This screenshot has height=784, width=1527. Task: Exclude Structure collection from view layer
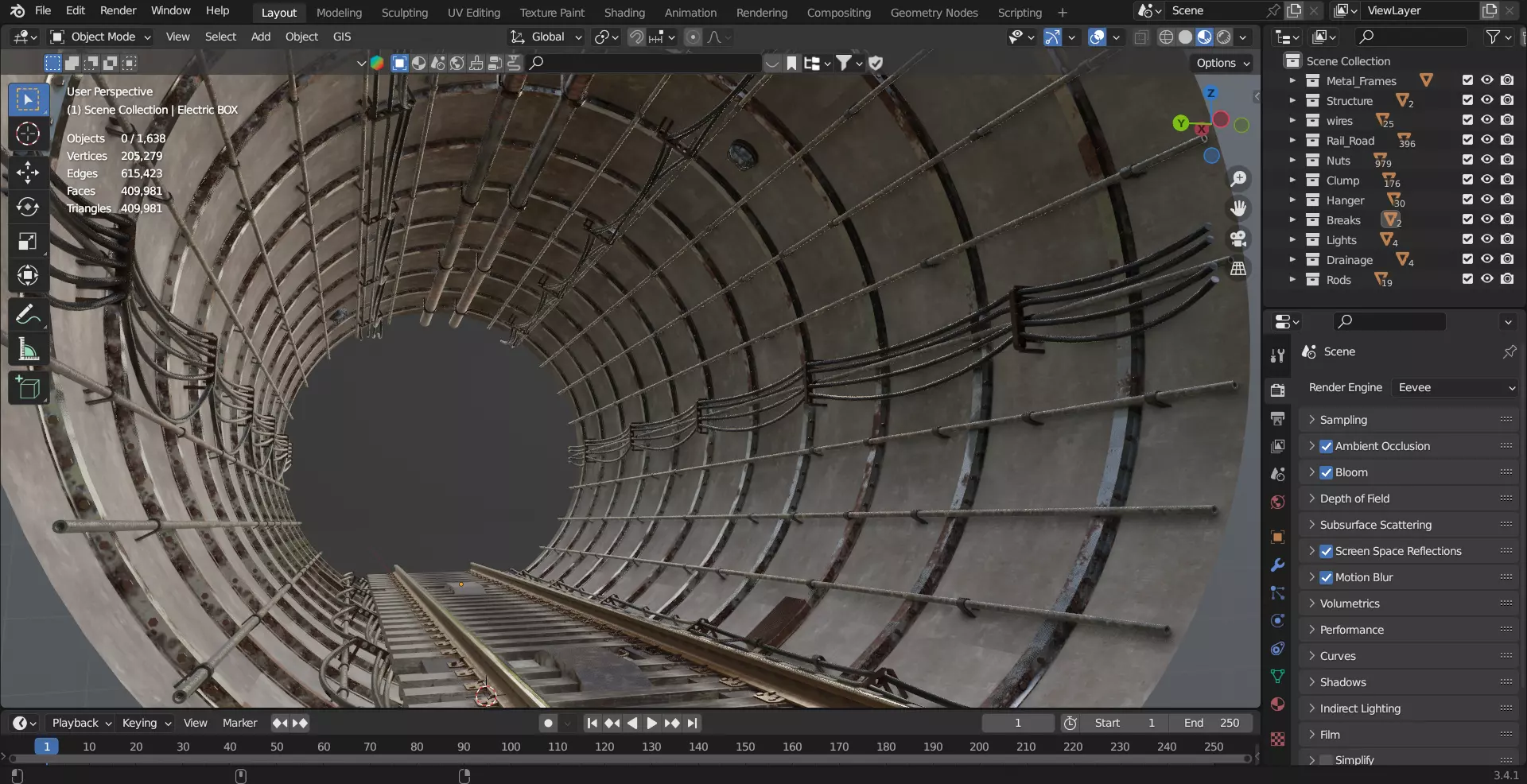click(1467, 100)
